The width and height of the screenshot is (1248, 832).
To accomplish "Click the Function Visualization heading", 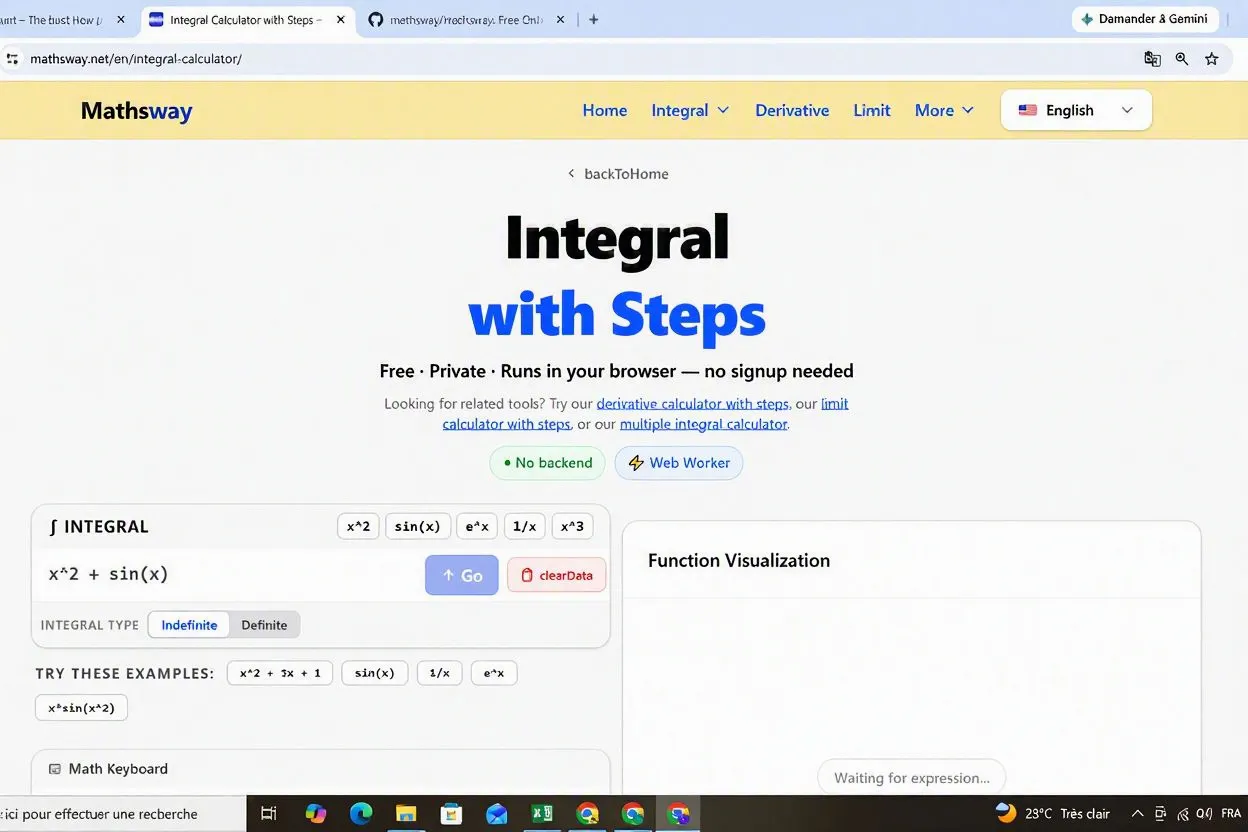I will 739,560.
